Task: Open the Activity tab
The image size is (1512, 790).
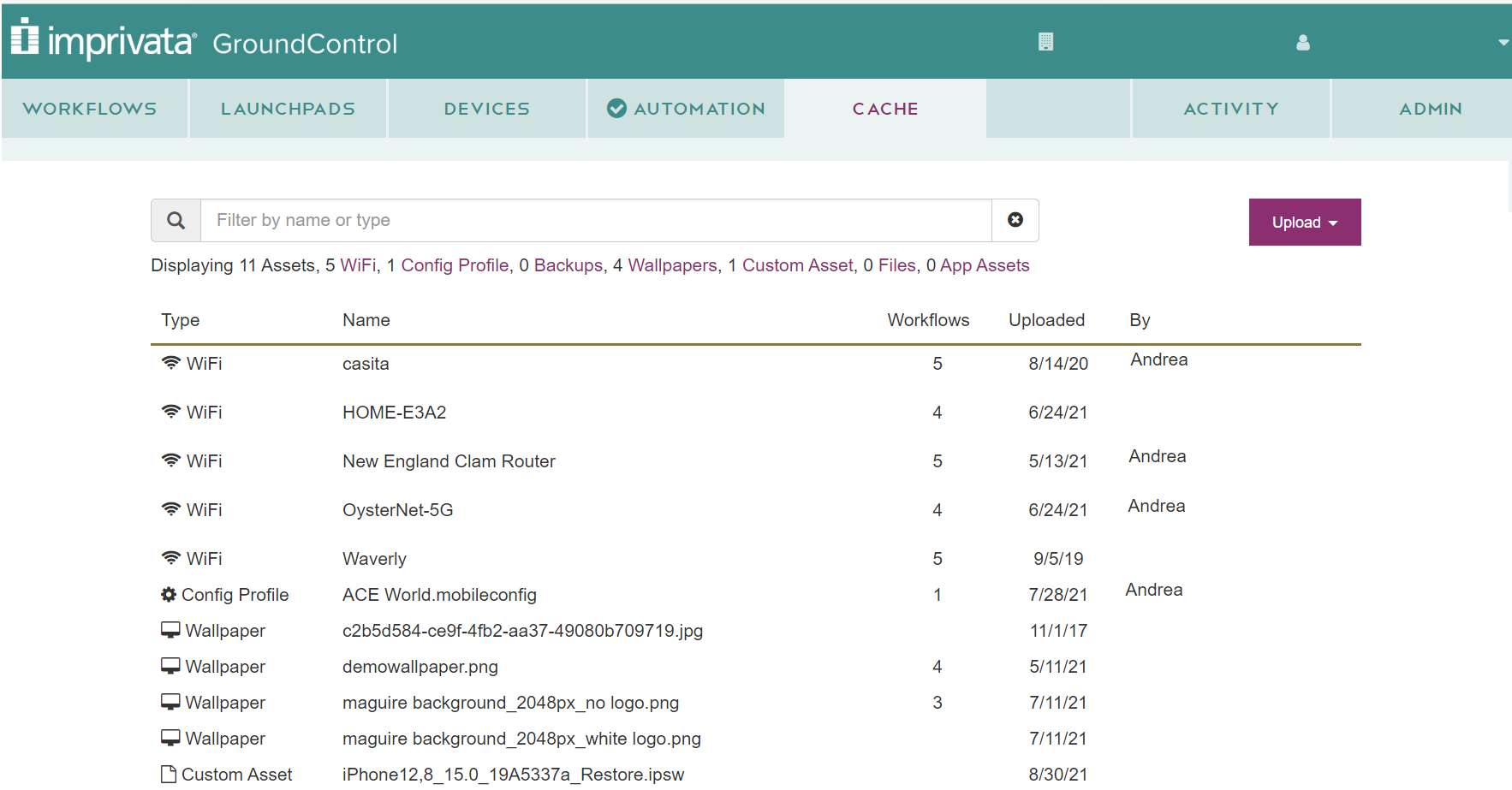Action: [1231, 109]
